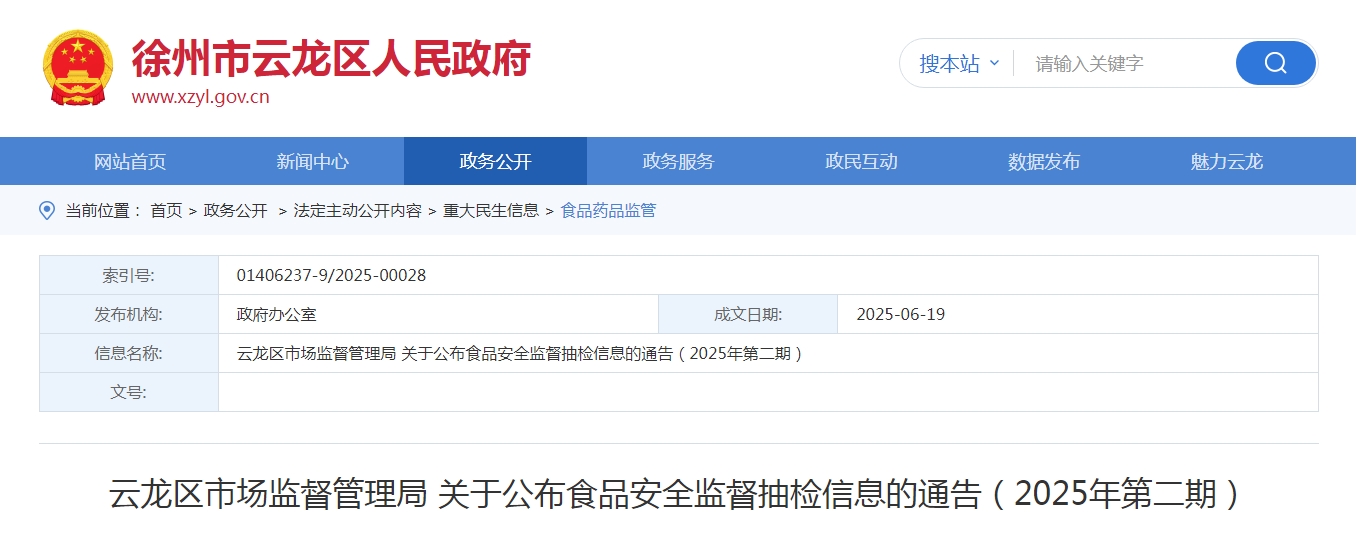Click the 文号 label cell
Viewport: 1356px width, 537px height.
(x=129, y=392)
